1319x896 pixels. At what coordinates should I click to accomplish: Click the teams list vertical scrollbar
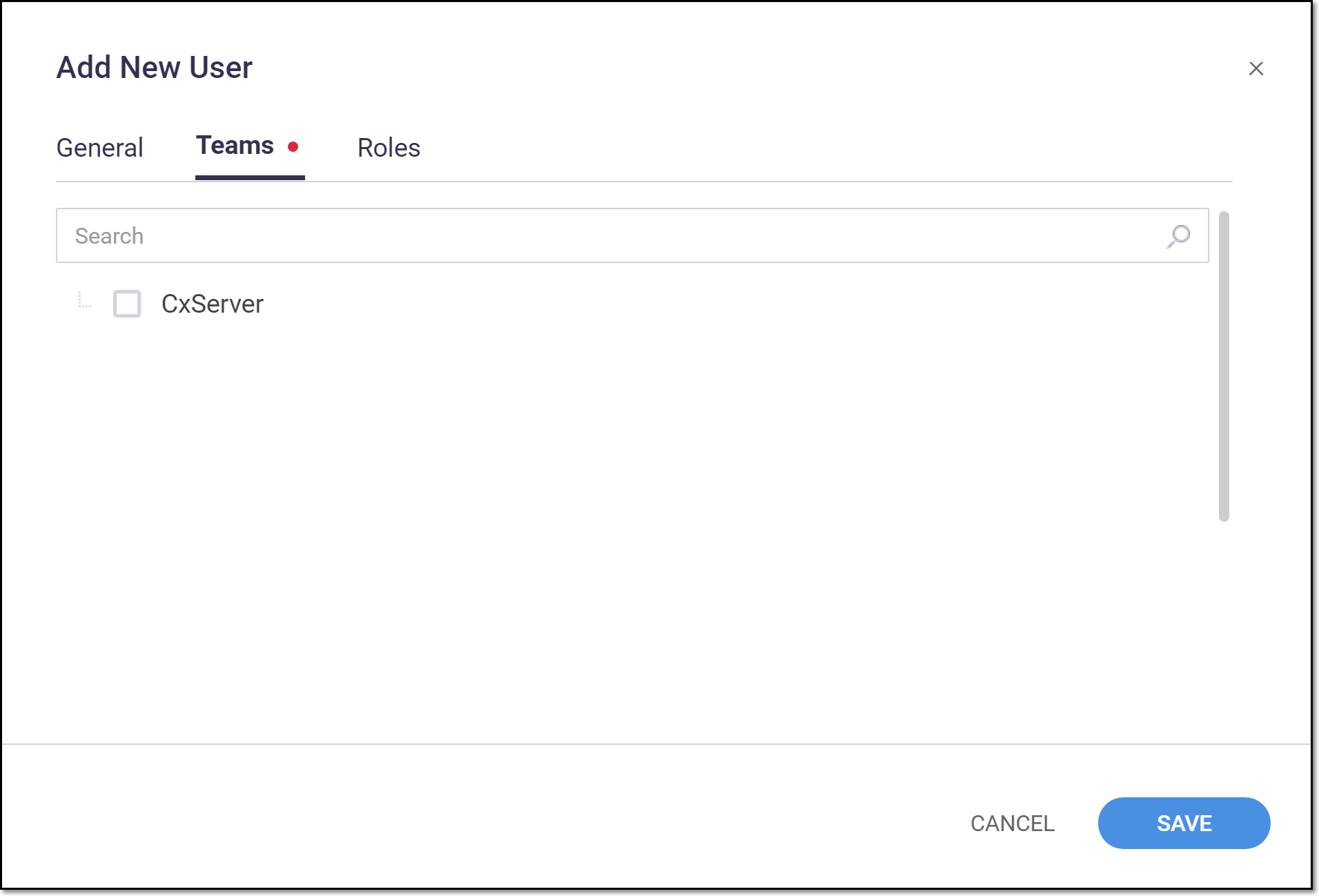point(1224,367)
